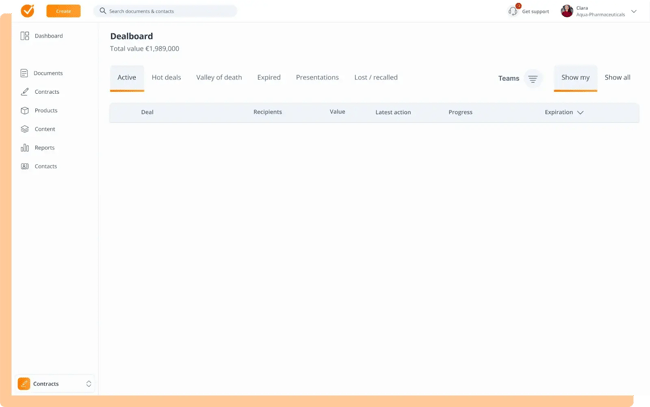The image size is (650, 407).
Task: Click the Progress column header
Action: [460, 112]
